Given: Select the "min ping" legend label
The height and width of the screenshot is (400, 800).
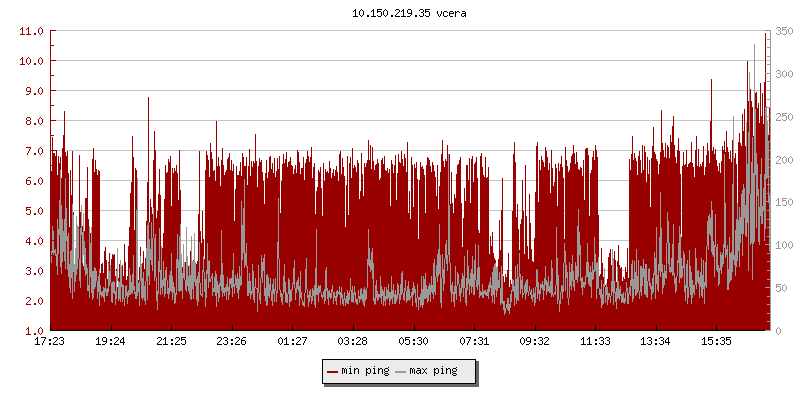Looking at the screenshot, I should pyautogui.click(x=364, y=371).
